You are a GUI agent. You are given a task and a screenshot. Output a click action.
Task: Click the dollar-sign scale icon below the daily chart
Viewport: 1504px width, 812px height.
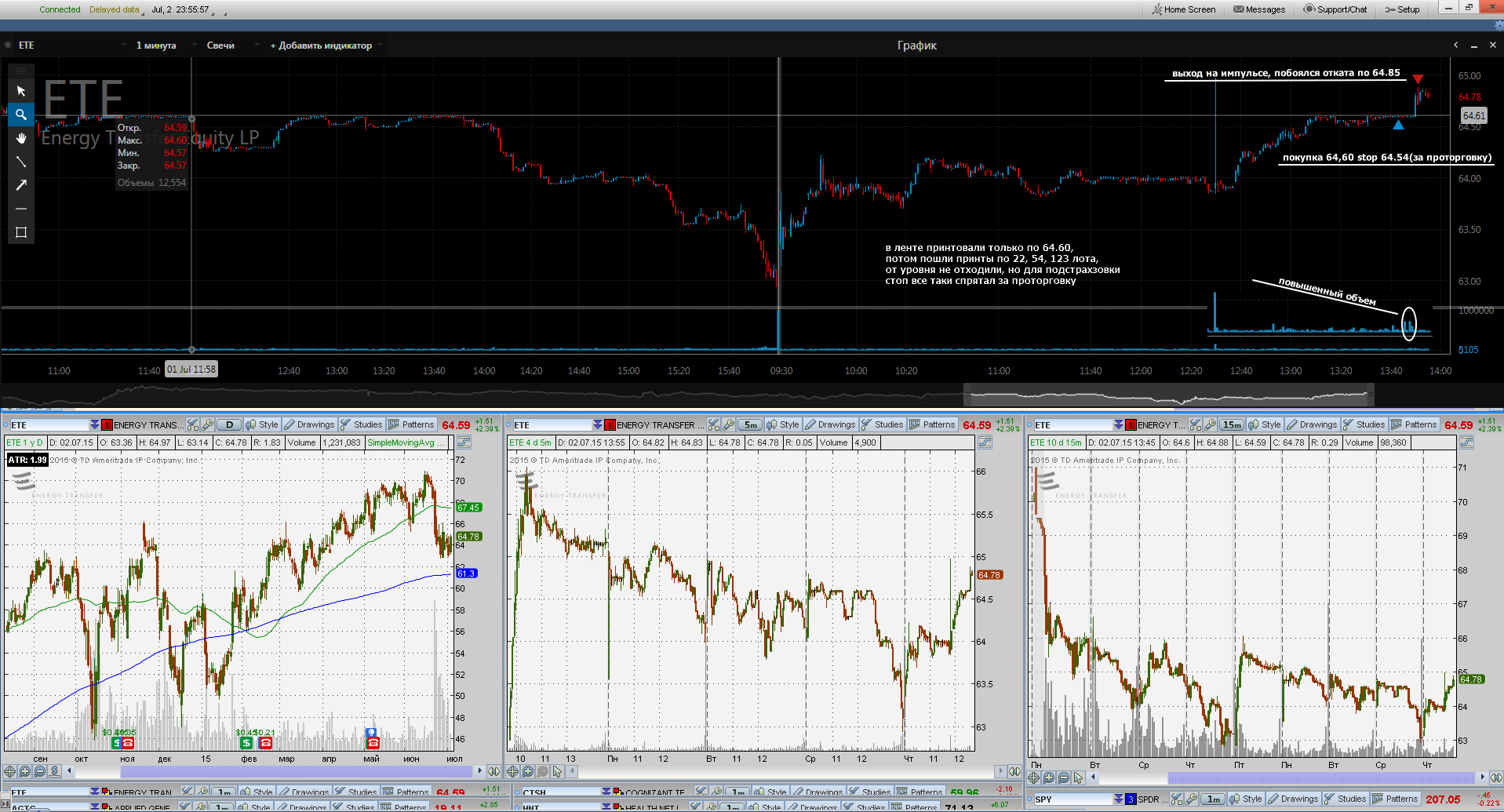coord(55,771)
